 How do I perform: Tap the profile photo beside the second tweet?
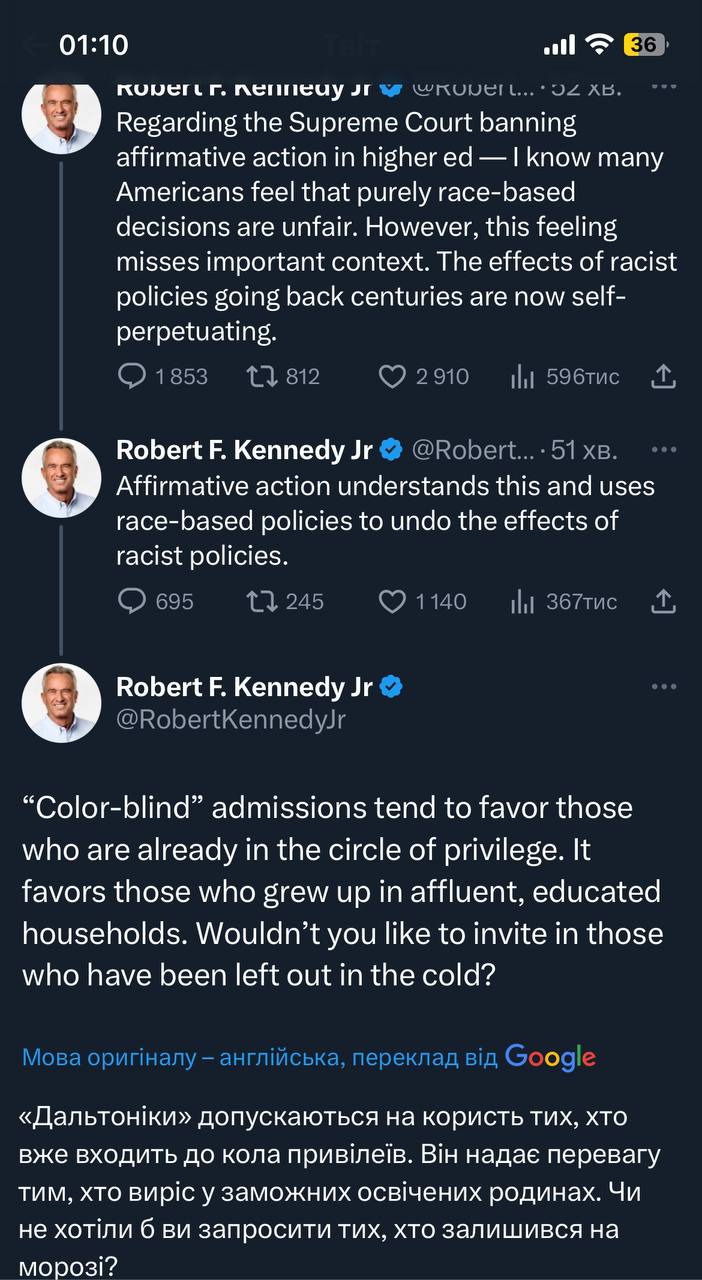coord(61,477)
